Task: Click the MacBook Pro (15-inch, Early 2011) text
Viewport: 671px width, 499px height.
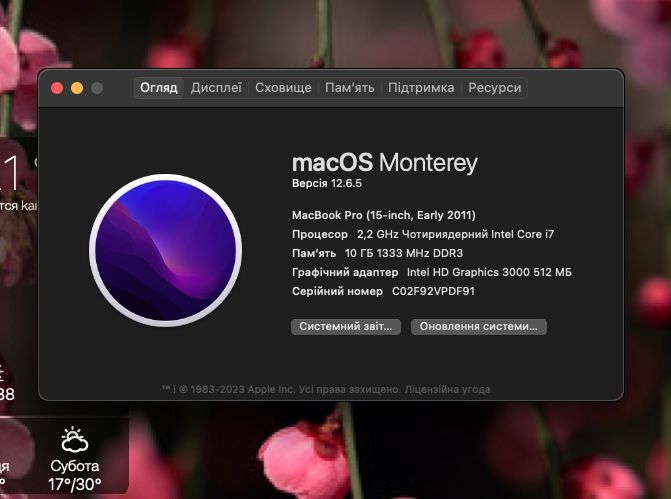Action: coord(384,215)
